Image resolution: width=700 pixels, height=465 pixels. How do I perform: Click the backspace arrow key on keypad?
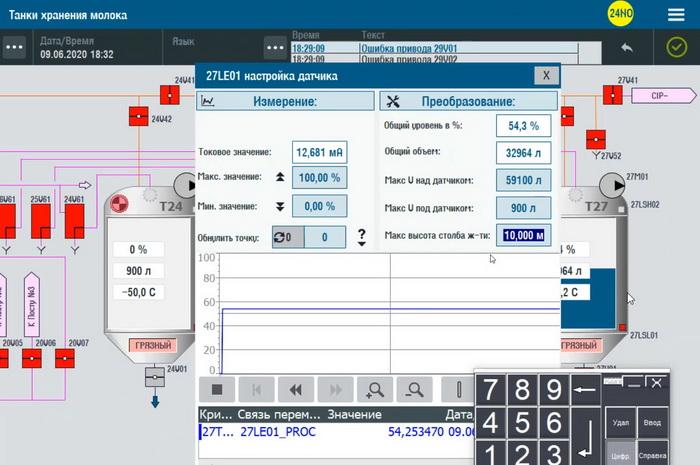point(585,390)
